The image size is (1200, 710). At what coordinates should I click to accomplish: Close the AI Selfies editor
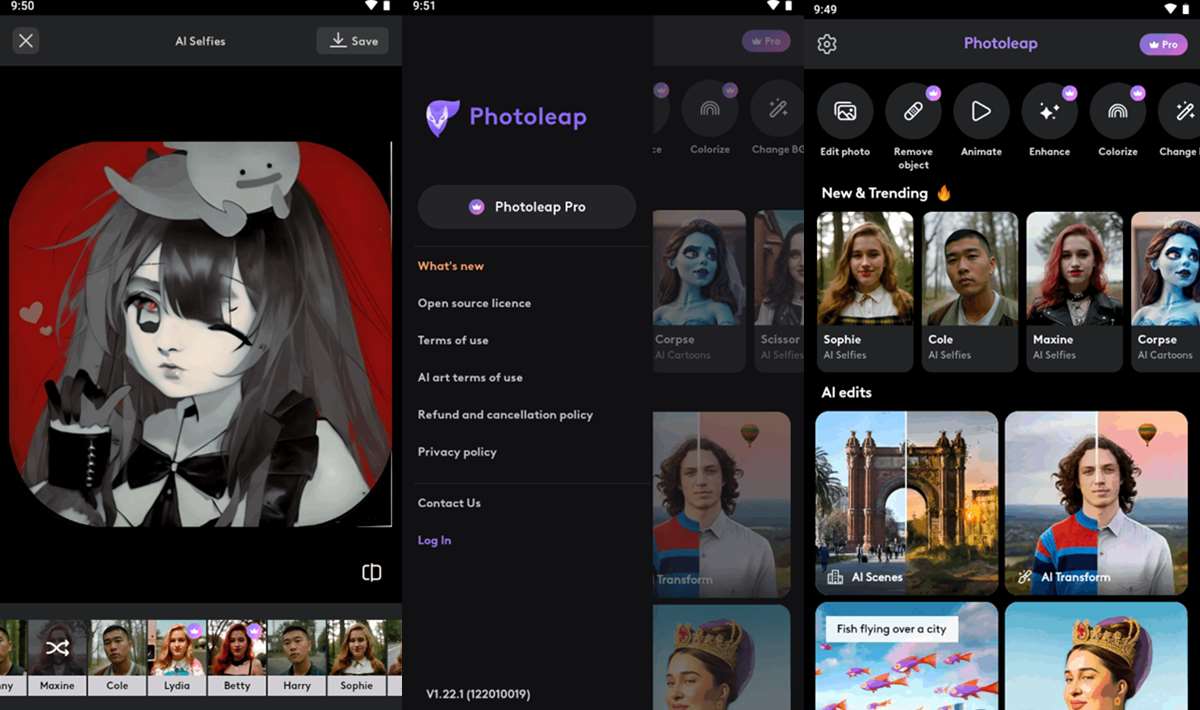click(x=26, y=41)
